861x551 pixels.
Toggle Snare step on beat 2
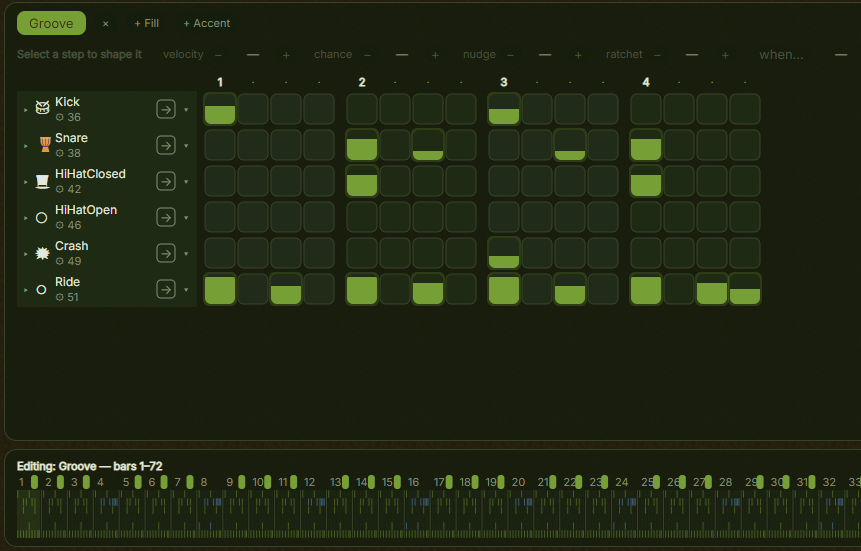[362, 145]
